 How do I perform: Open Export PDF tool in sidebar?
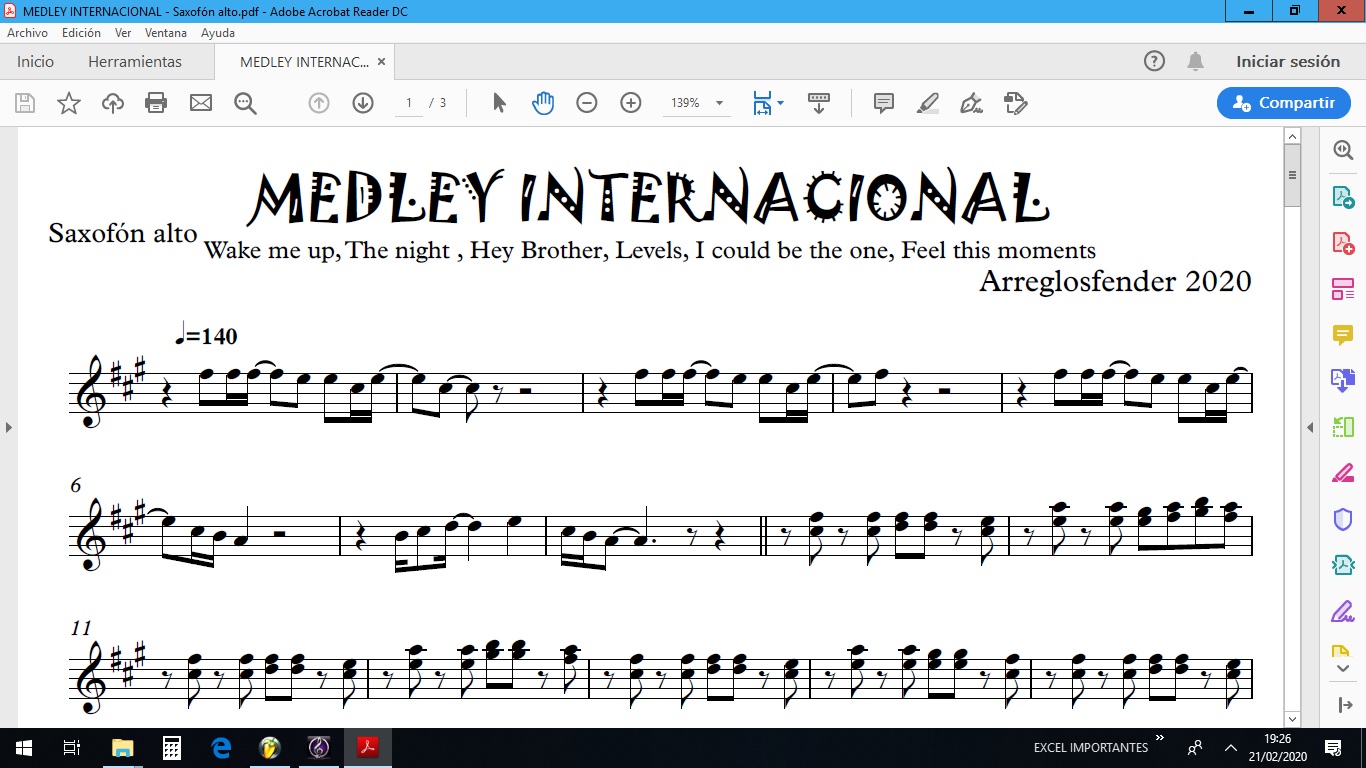pyautogui.click(x=1343, y=196)
